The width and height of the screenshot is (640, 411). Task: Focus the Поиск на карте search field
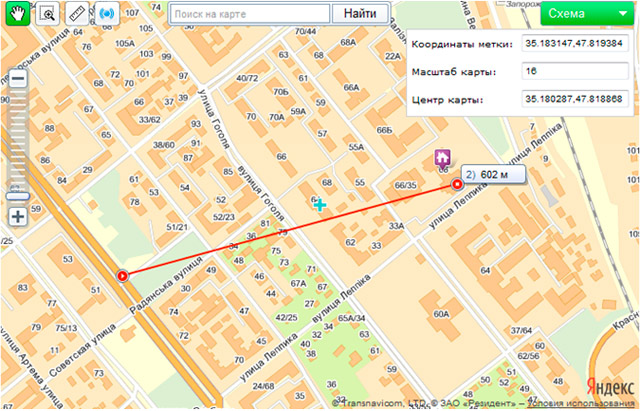coord(249,14)
